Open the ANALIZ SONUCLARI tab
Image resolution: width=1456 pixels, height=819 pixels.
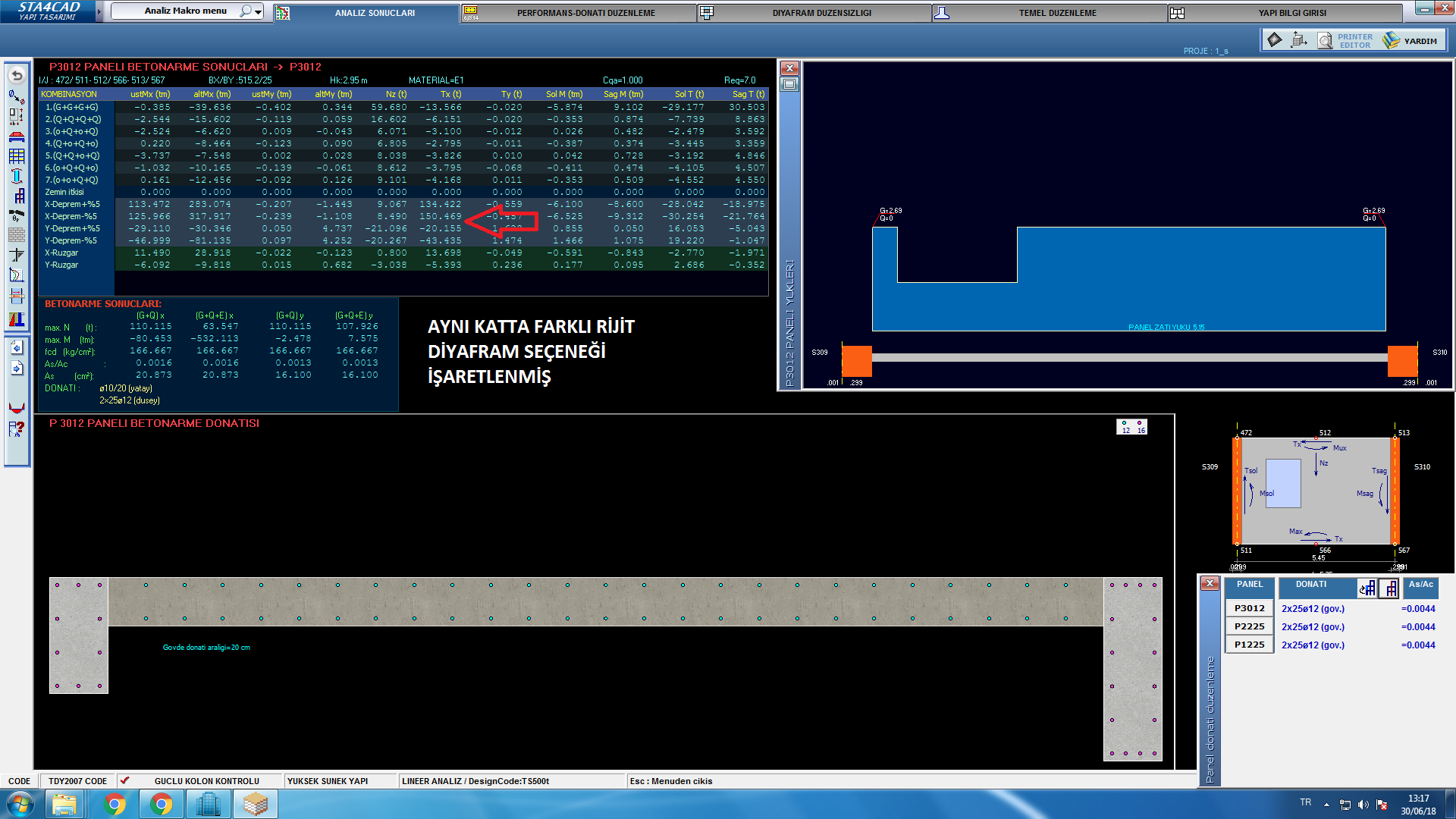point(366,13)
